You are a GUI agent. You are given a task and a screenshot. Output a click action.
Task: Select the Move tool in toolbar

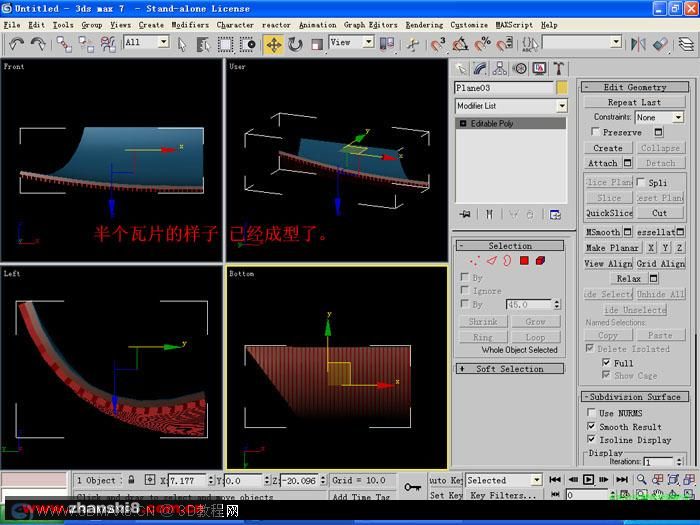(x=273, y=44)
